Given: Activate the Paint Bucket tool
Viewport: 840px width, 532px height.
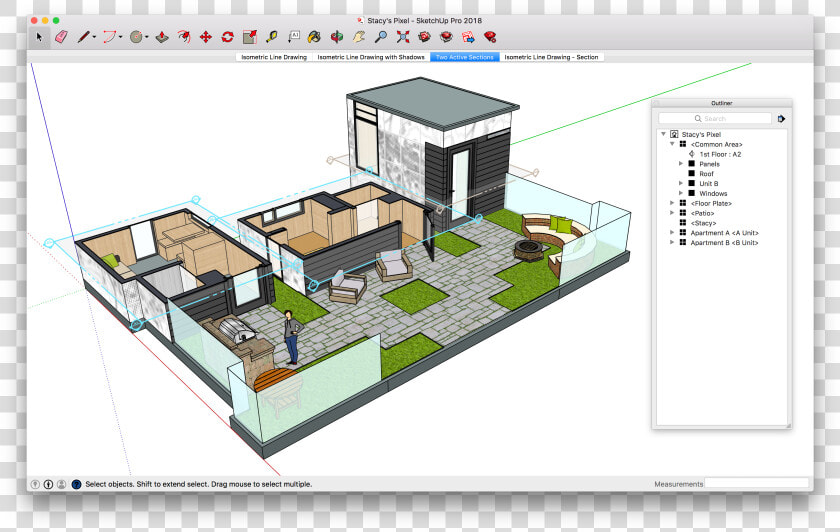Looking at the screenshot, I should pos(314,37).
